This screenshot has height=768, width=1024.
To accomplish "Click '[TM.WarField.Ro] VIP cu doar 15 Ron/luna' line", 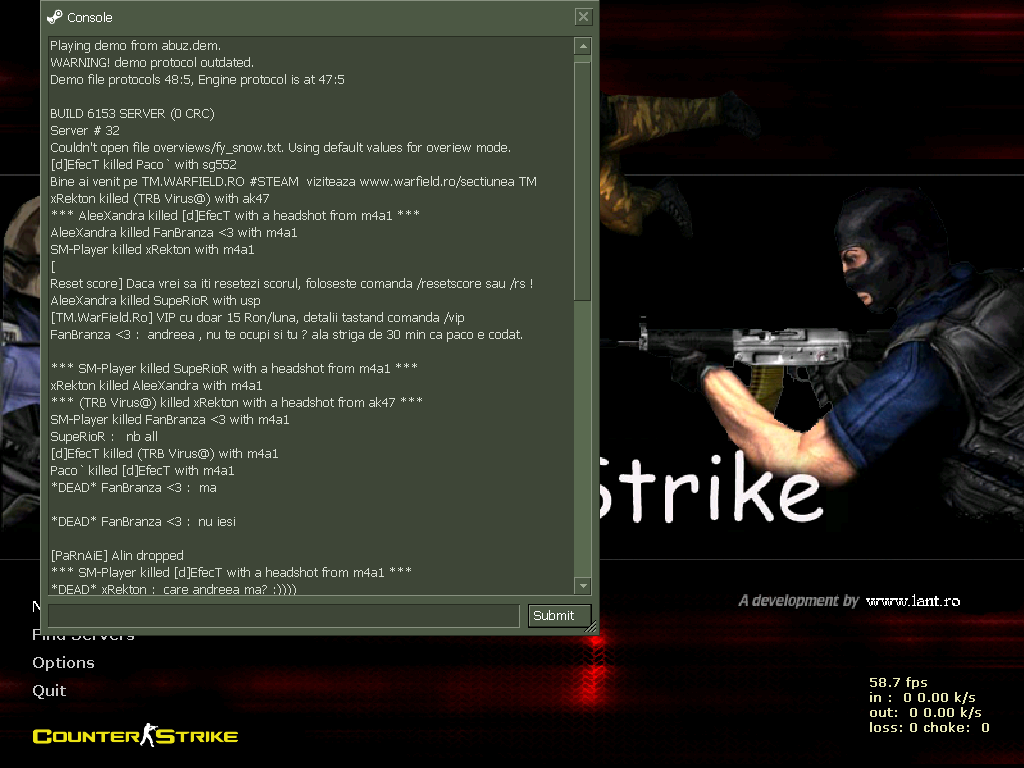I will pos(257,317).
